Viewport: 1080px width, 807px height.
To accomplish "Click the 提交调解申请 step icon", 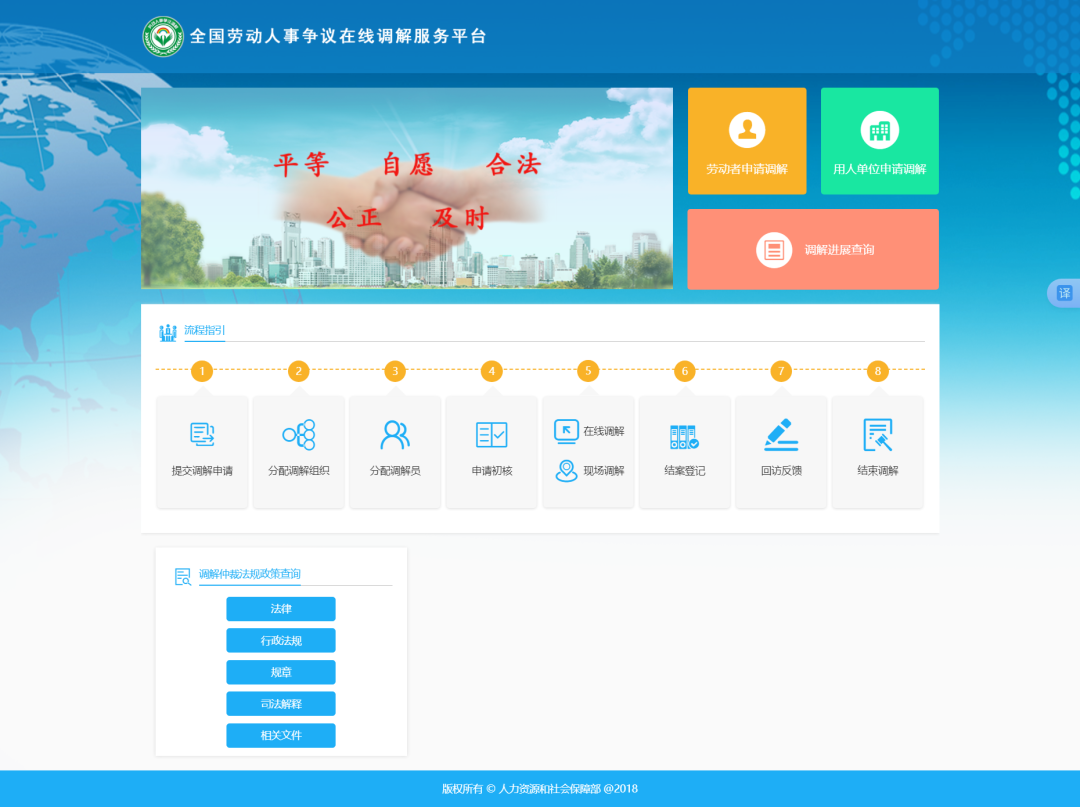I will tap(202, 435).
